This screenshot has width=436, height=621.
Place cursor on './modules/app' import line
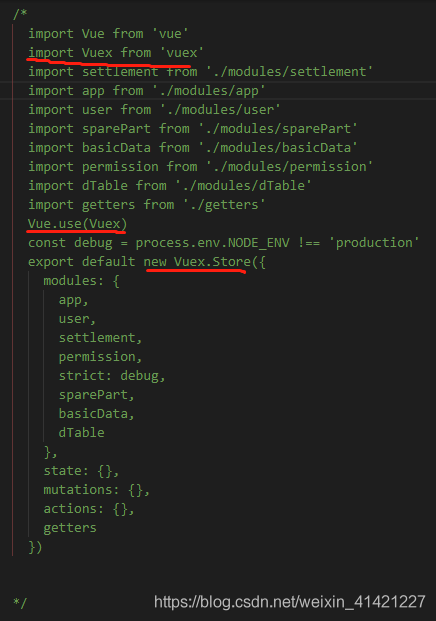(x=147, y=91)
